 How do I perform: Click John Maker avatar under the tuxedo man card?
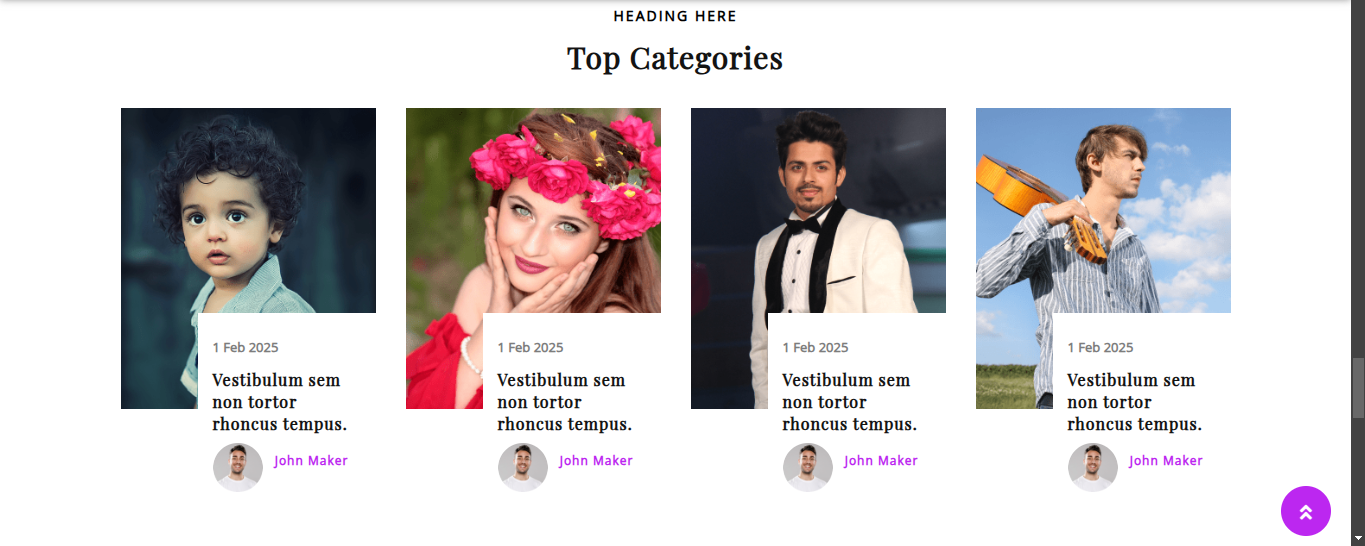click(808, 467)
